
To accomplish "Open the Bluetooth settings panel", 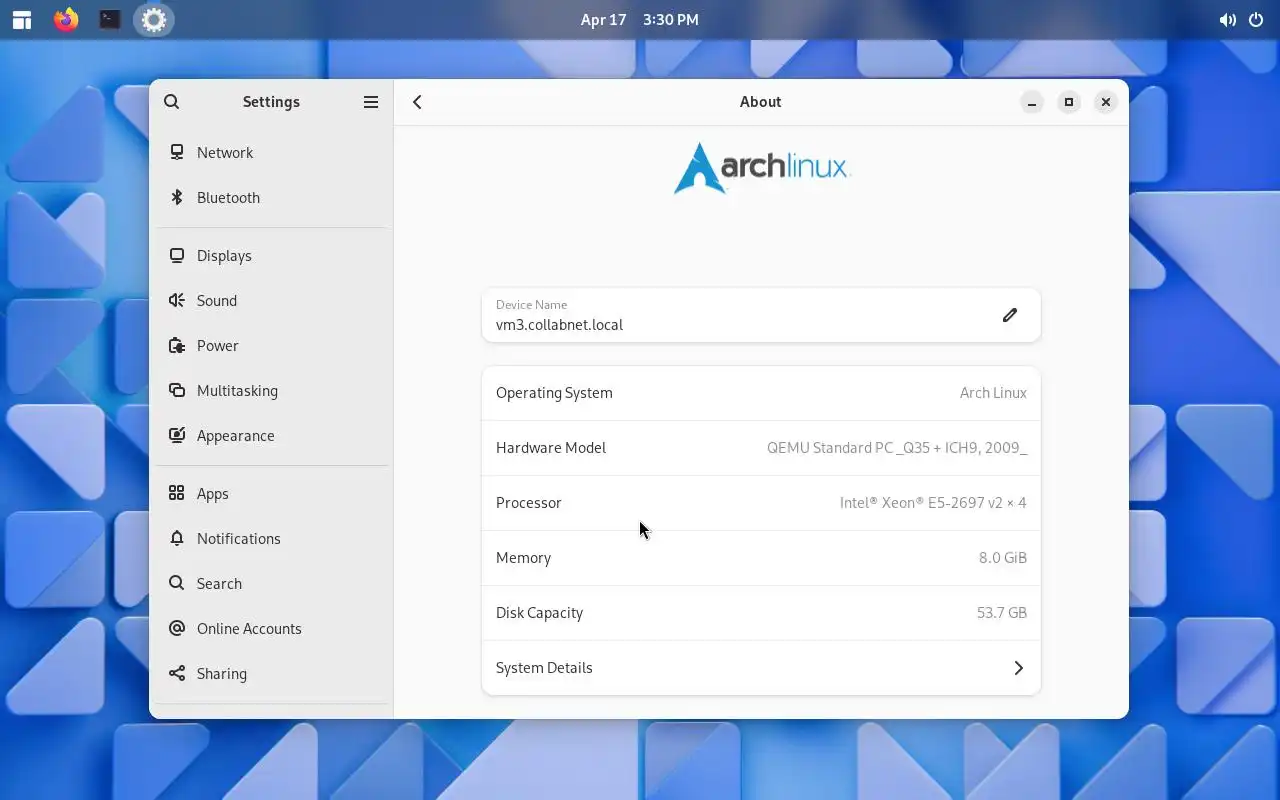I will (x=272, y=197).
